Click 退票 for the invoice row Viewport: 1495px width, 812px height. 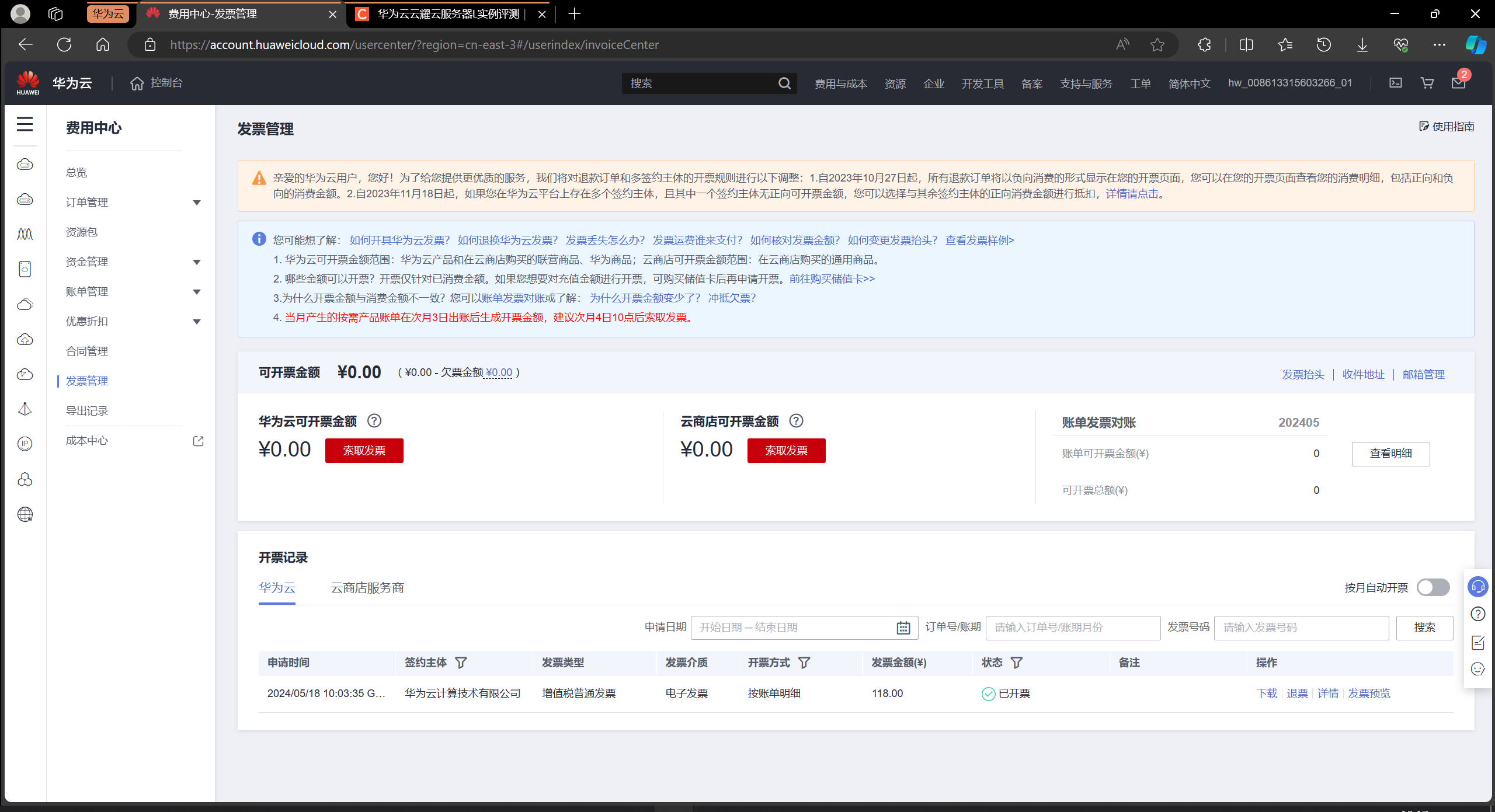coord(1297,693)
